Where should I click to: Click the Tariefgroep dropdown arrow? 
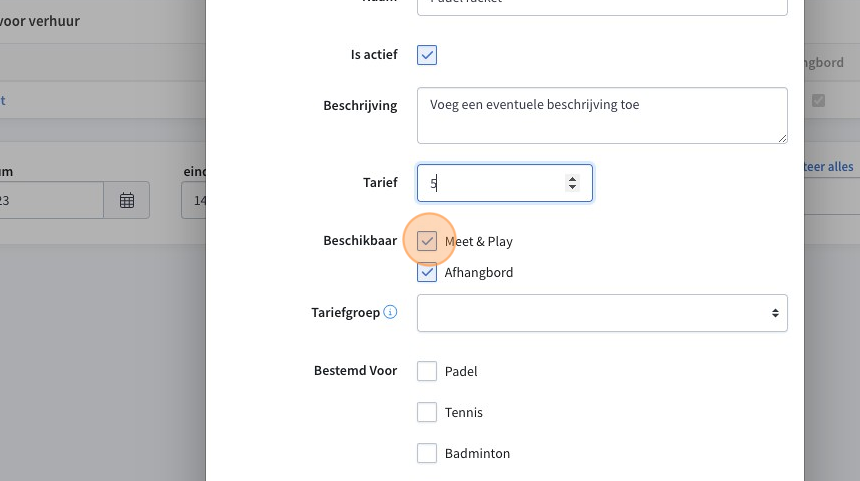(775, 313)
